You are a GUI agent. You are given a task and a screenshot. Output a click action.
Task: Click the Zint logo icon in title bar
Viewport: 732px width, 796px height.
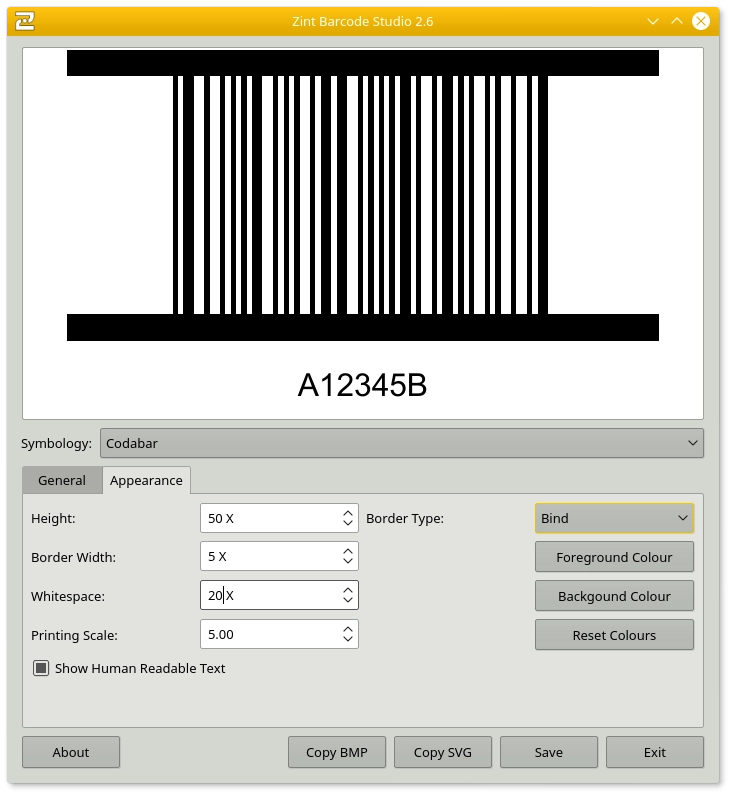26,21
